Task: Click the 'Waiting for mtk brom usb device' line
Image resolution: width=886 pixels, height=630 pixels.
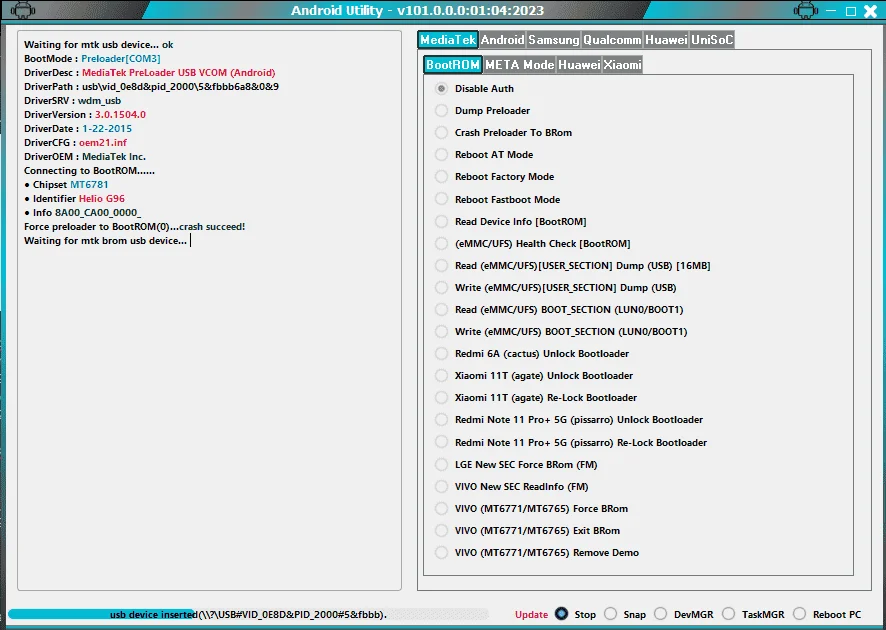Action: coord(106,241)
